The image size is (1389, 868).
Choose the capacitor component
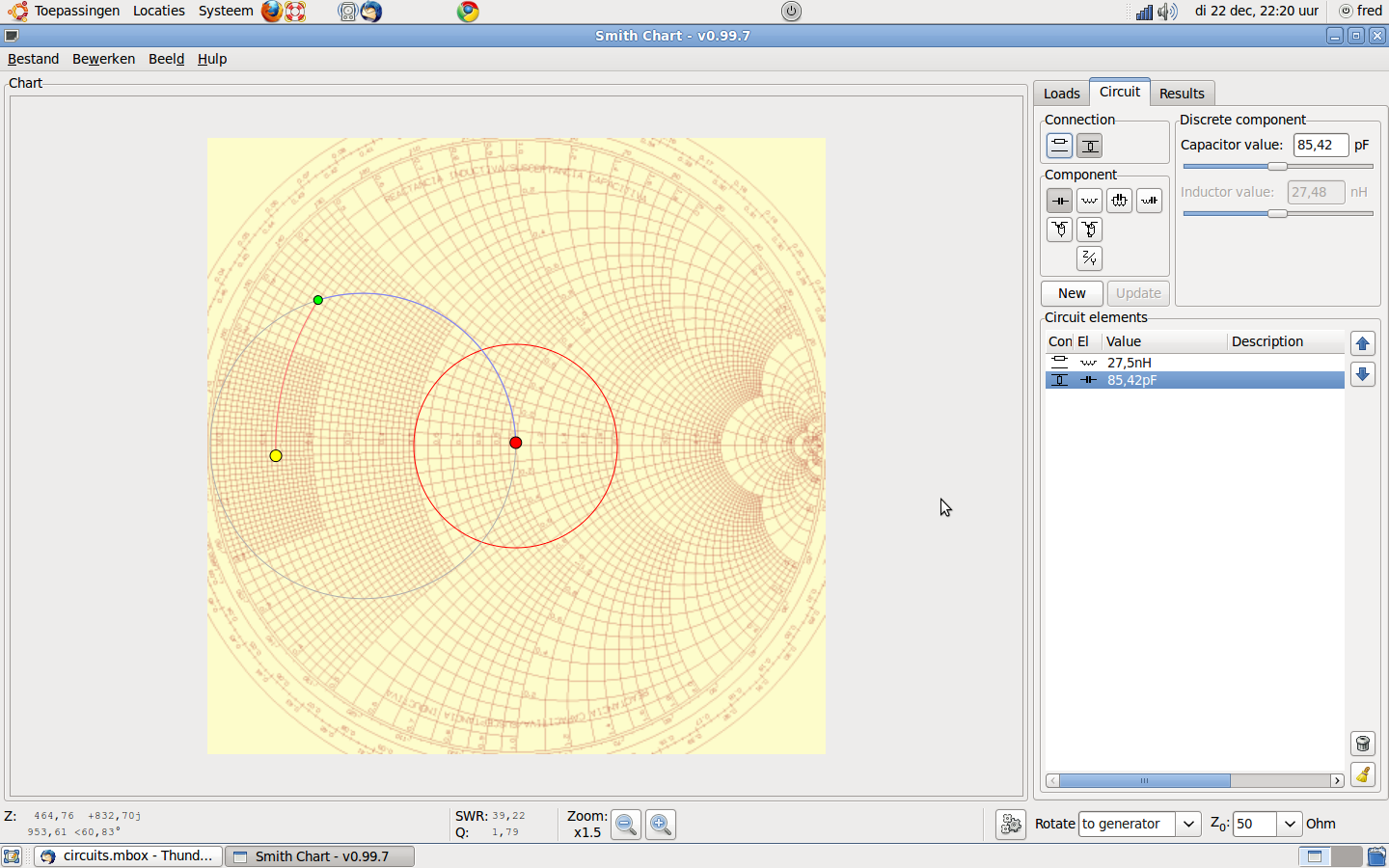tap(1059, 201)
